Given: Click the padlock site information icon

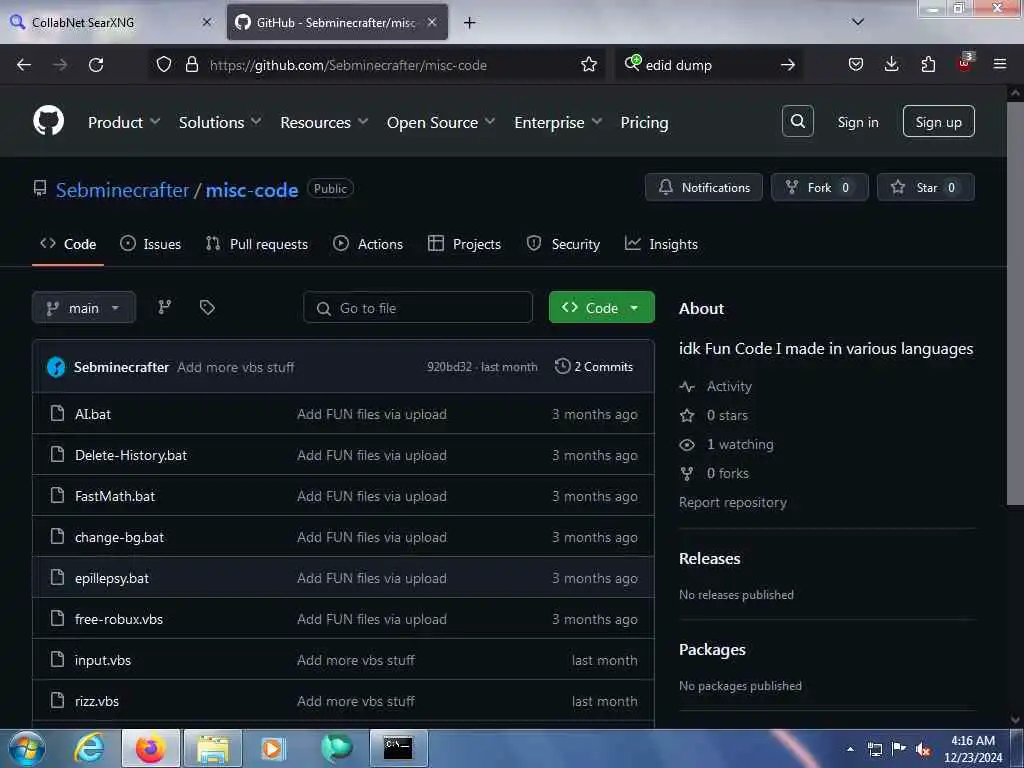Looking at the screenshot, I should coord(191,65).
